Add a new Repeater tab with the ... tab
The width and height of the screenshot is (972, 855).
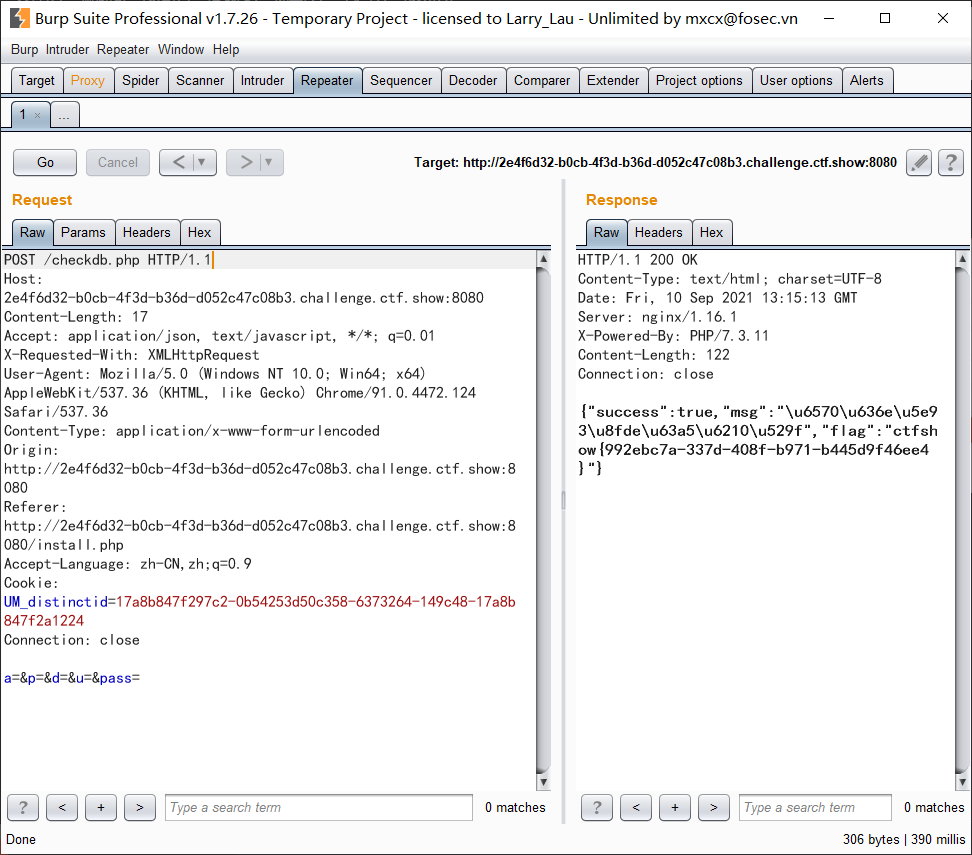point(64,115)
